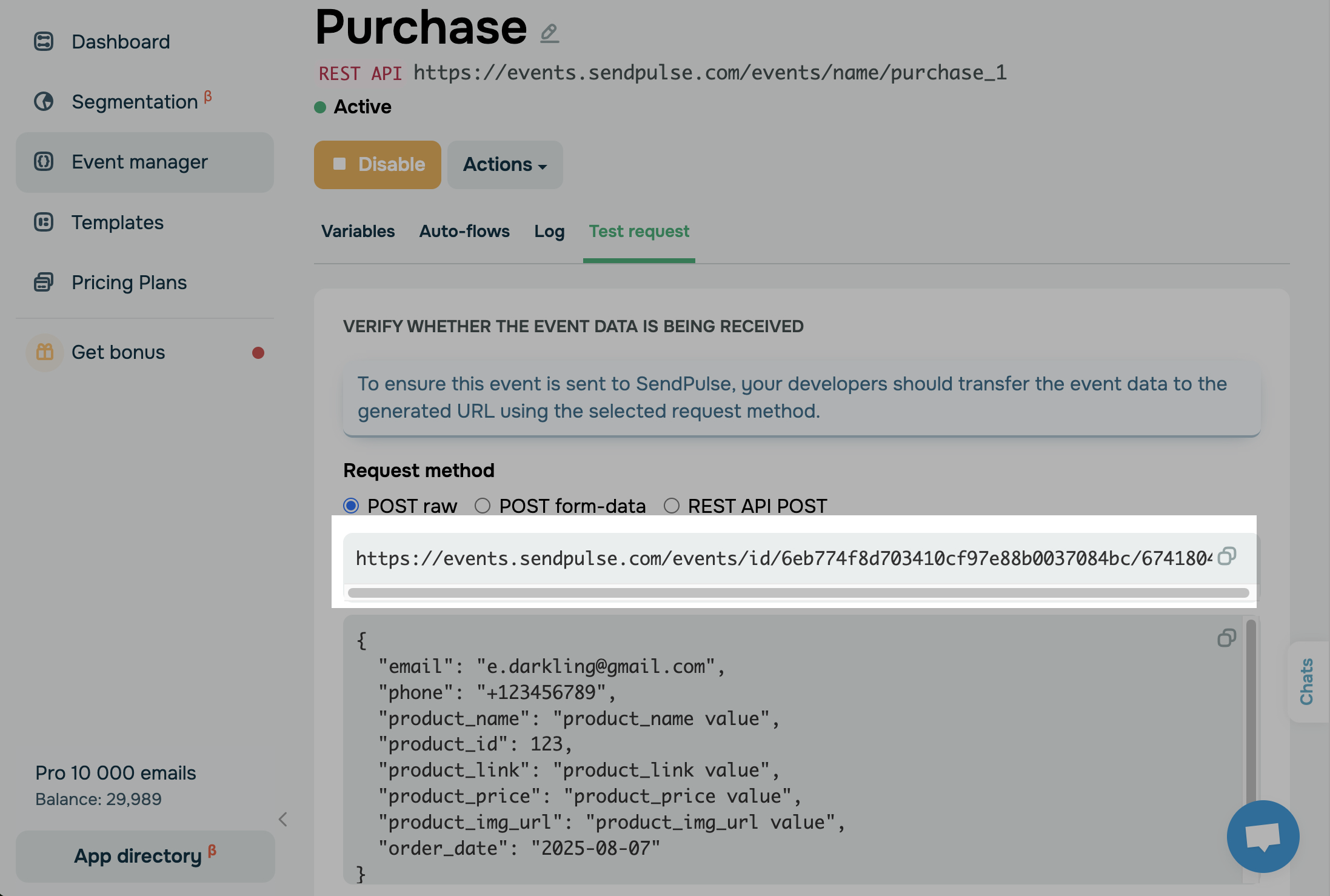Switch to the Auto-flows tab
This screenshot has width=1330, height=896.
point(464,231)
